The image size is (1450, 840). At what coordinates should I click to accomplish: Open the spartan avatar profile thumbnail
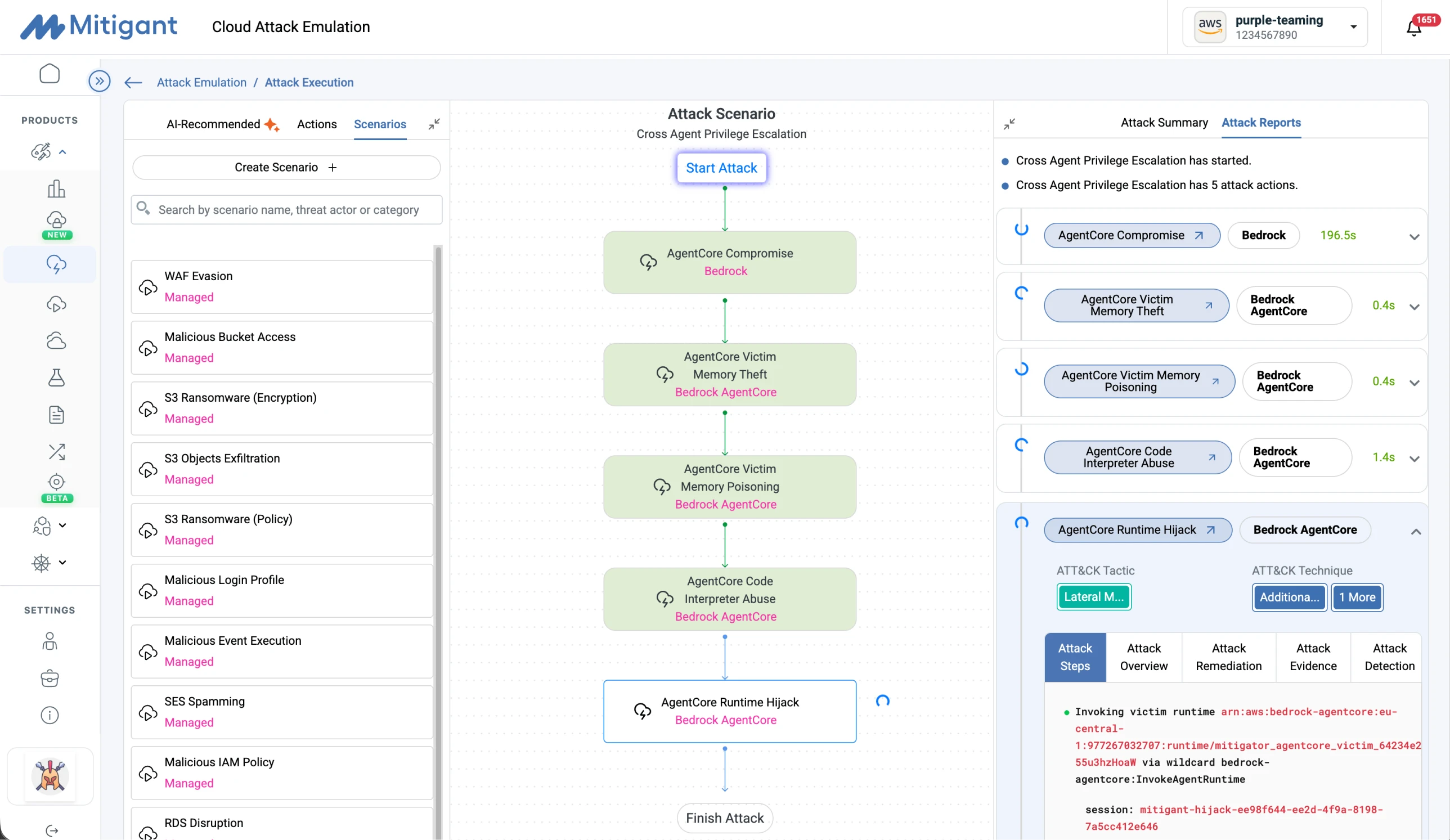click(x=50, y=775)
